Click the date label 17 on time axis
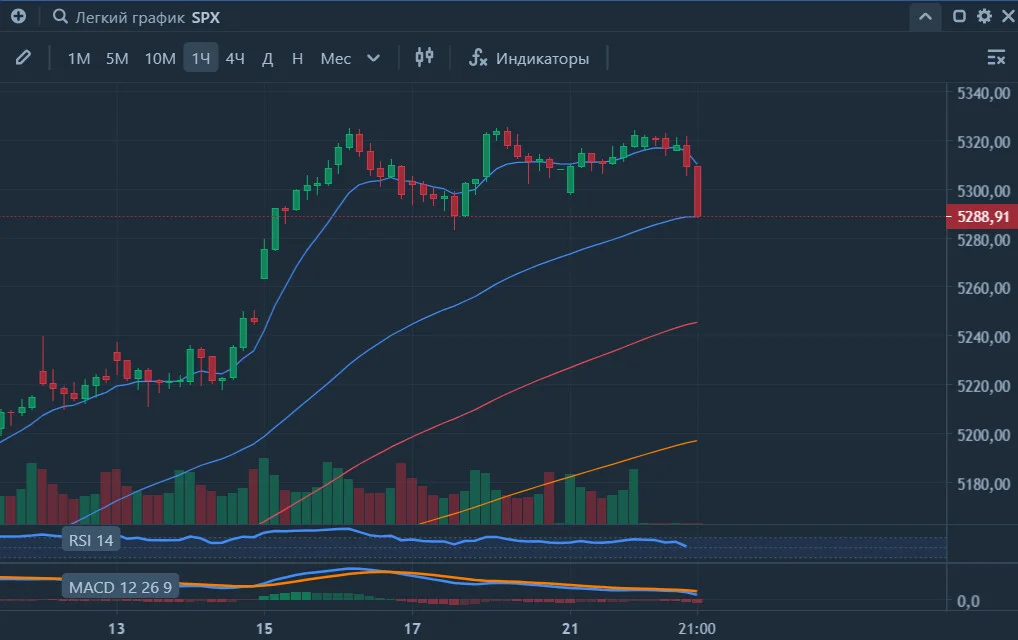The width and height of the screenshot is (1018, 640). [412, 629]
